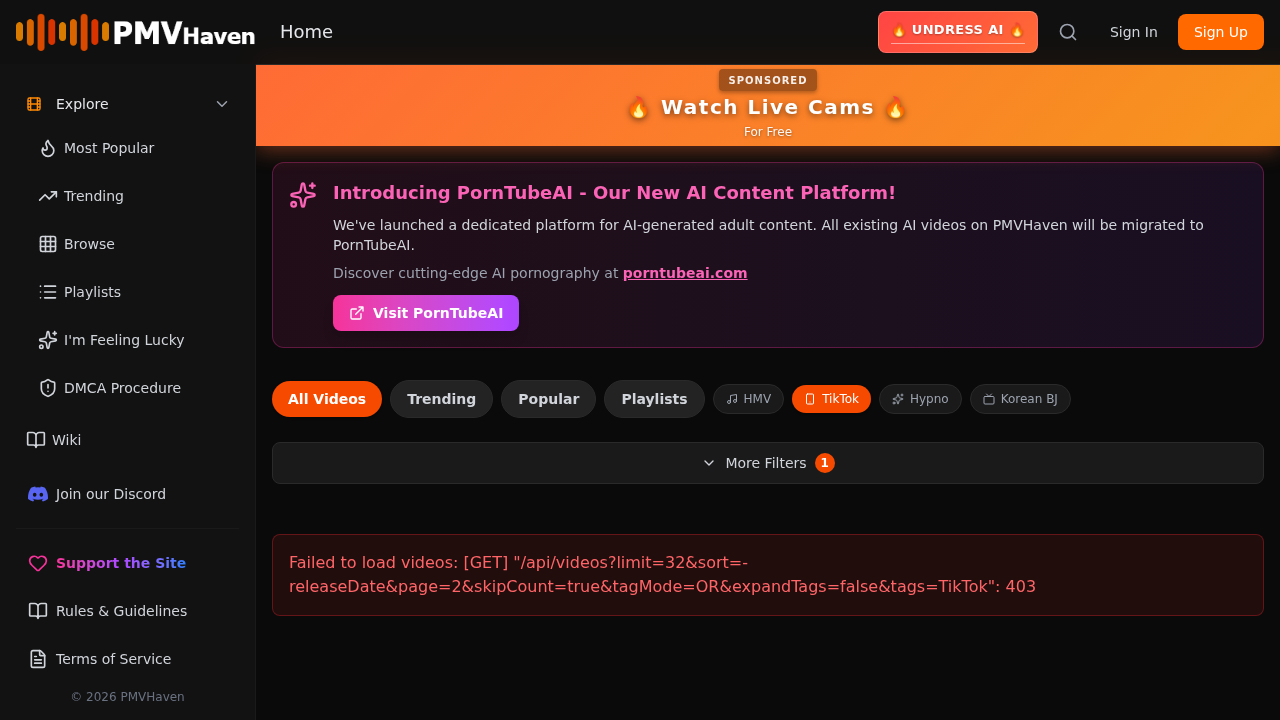Click the Terms of Service document icon
Viewport: 1280px width, 720px height.
38,659
